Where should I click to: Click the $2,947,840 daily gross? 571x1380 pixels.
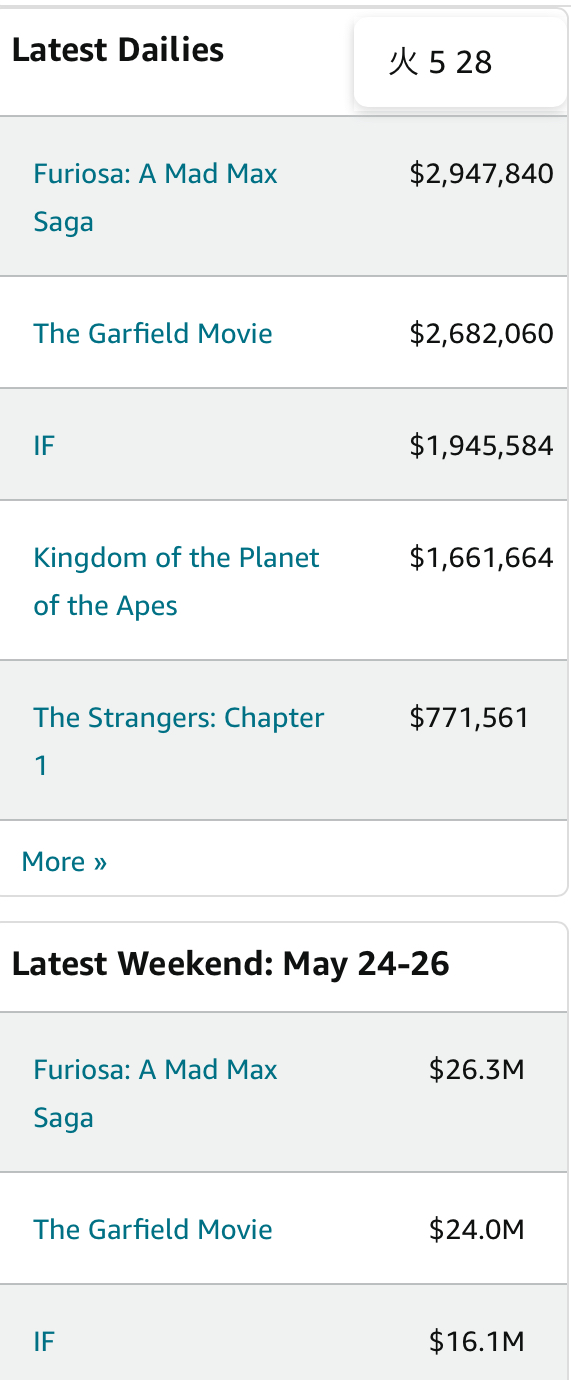[x=481, y=174]
